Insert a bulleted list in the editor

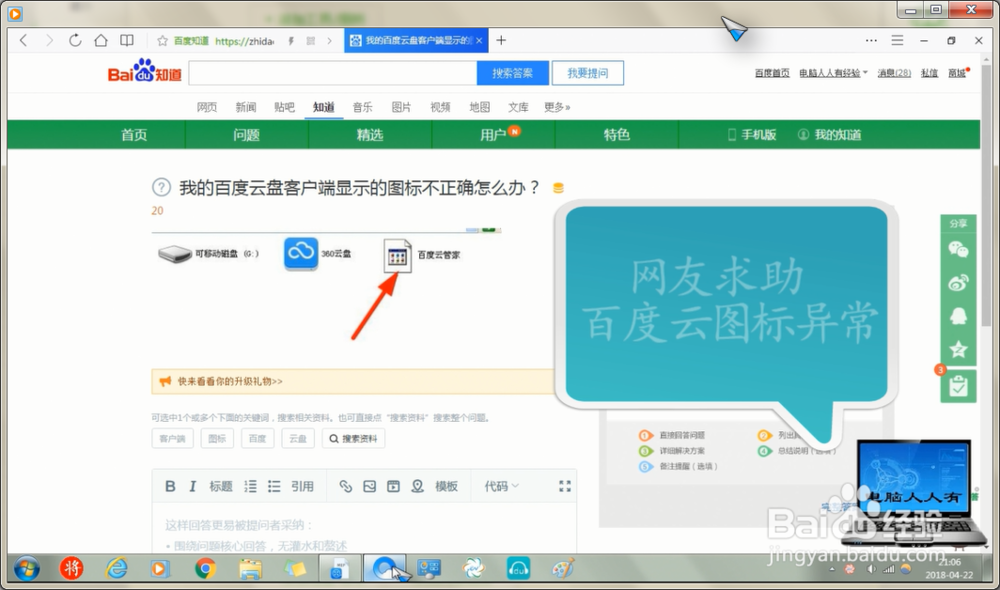pos(274,486)
